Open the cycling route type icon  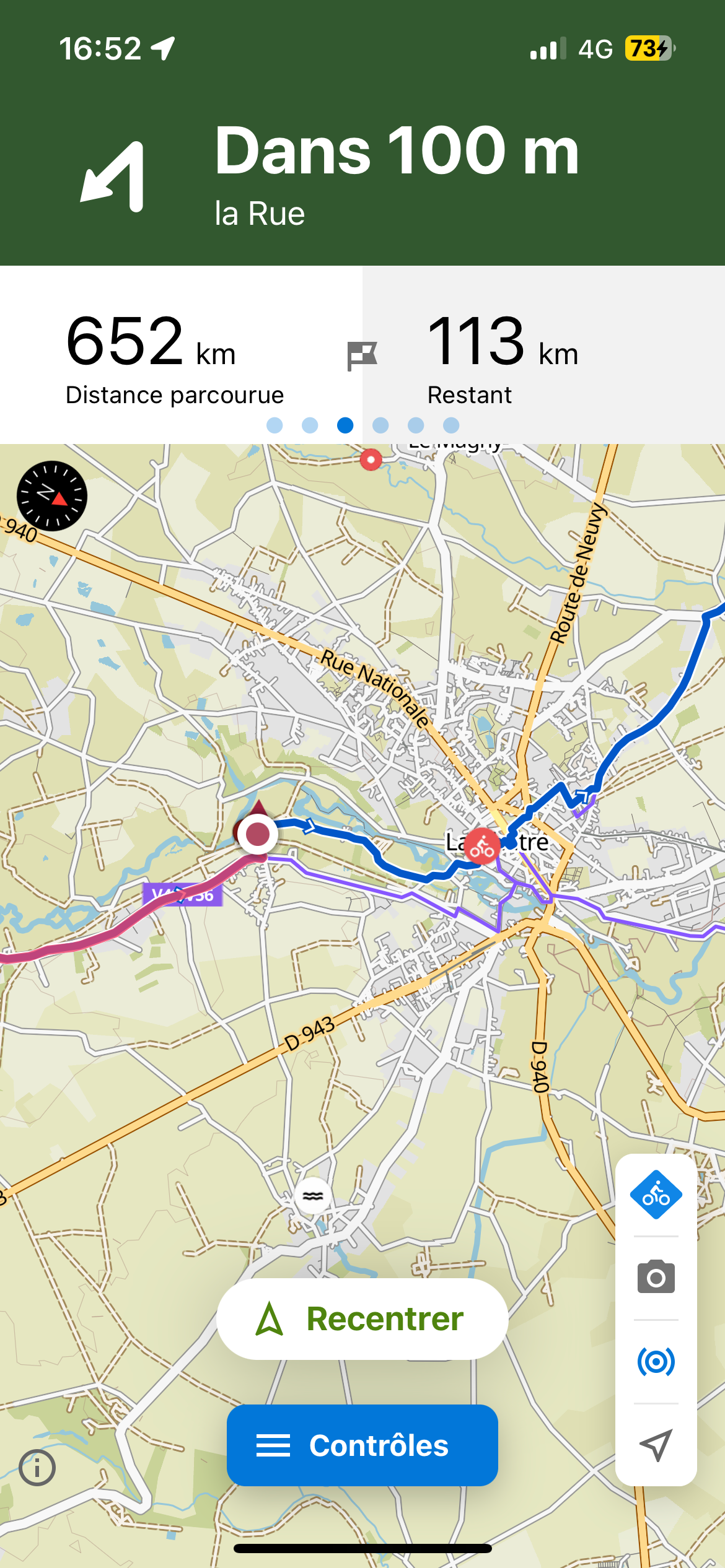[x=656, y=1195]
